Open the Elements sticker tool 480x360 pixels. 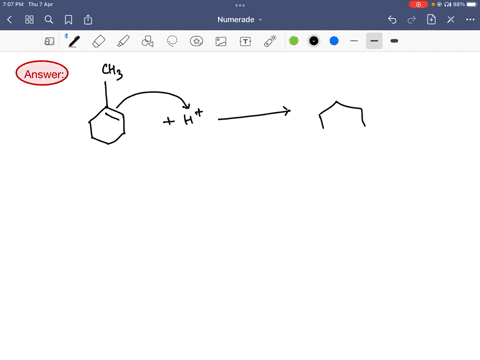(196, 41)
